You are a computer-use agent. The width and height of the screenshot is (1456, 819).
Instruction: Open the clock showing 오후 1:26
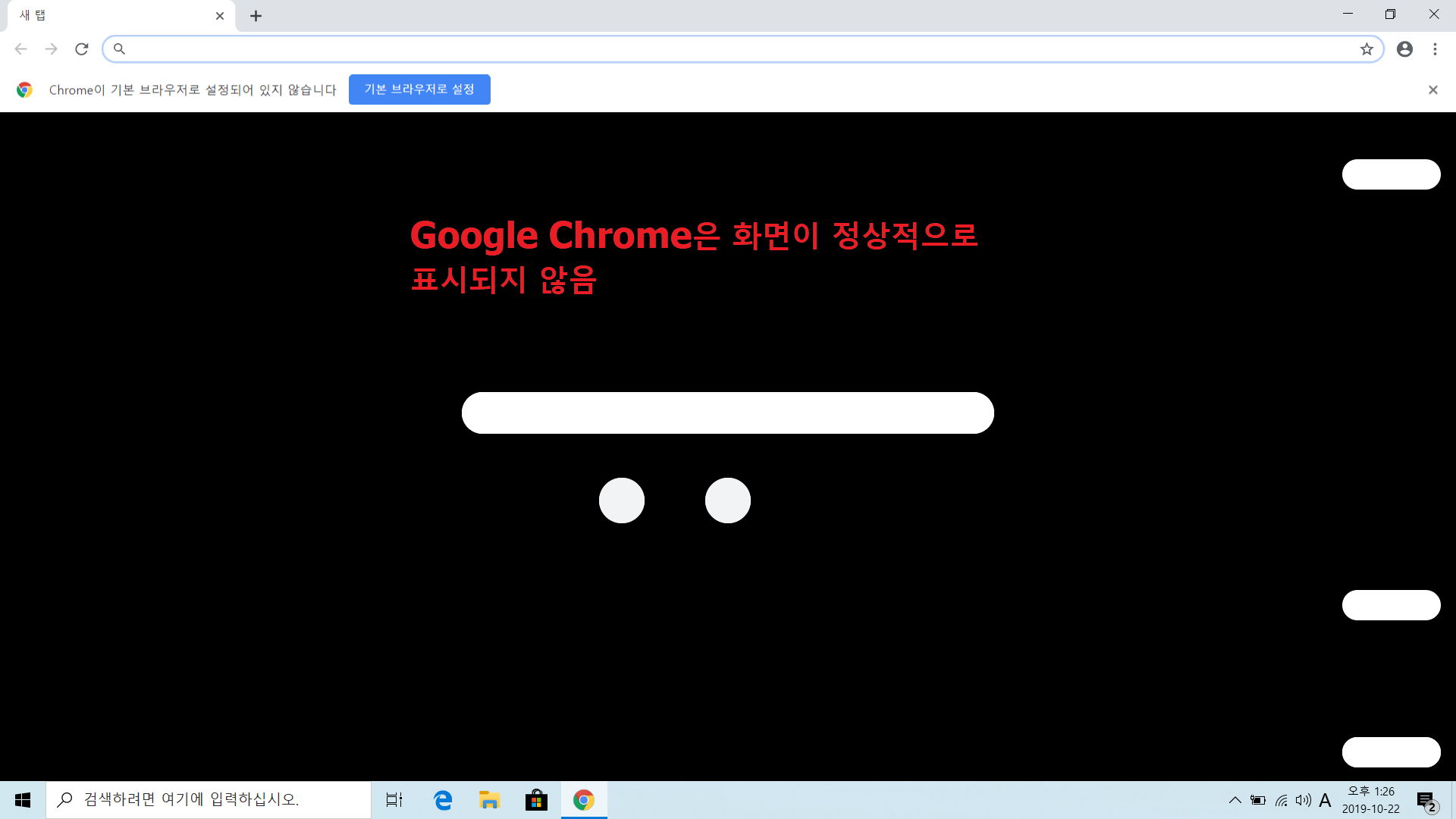point(1371,800)
